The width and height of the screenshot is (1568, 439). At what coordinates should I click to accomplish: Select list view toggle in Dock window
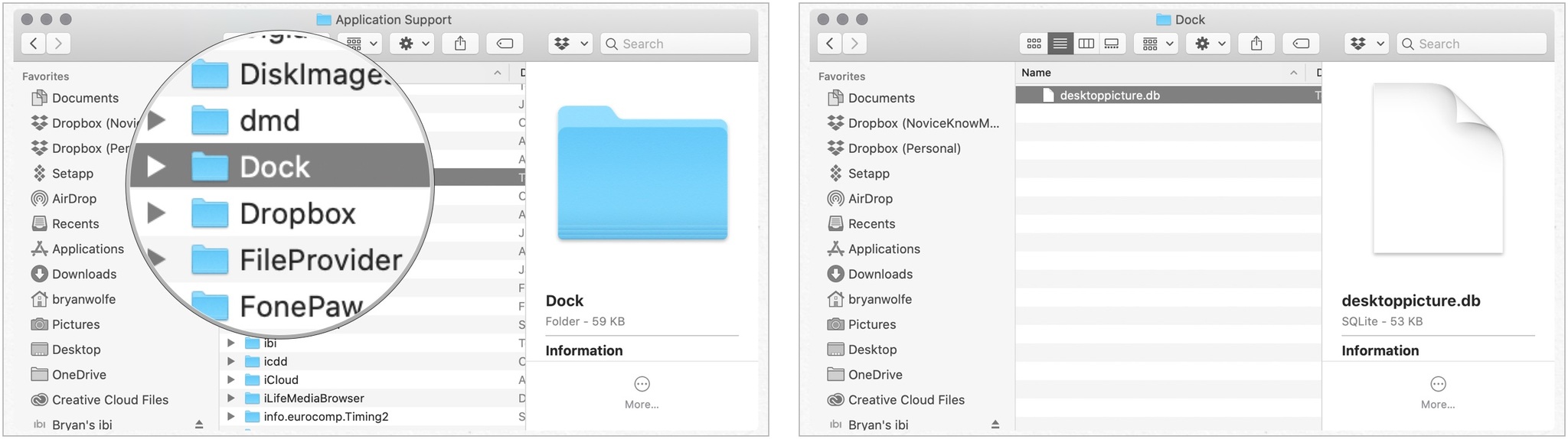tap(1060, 44)
